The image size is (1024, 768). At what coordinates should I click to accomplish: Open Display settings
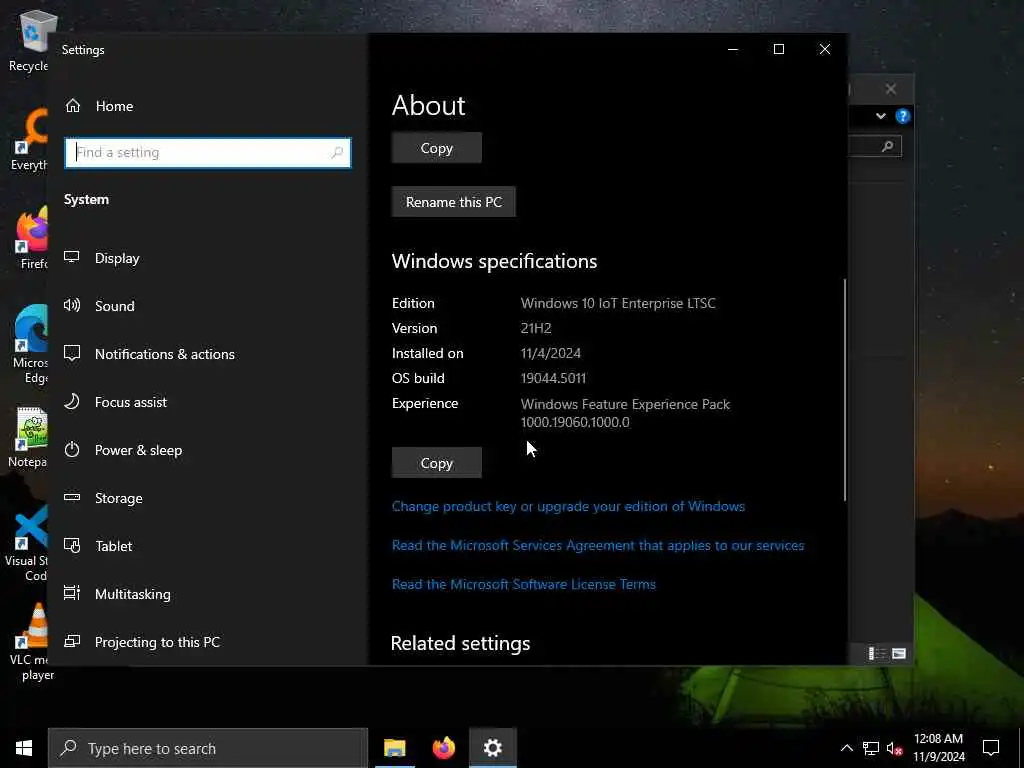[117, 258]
